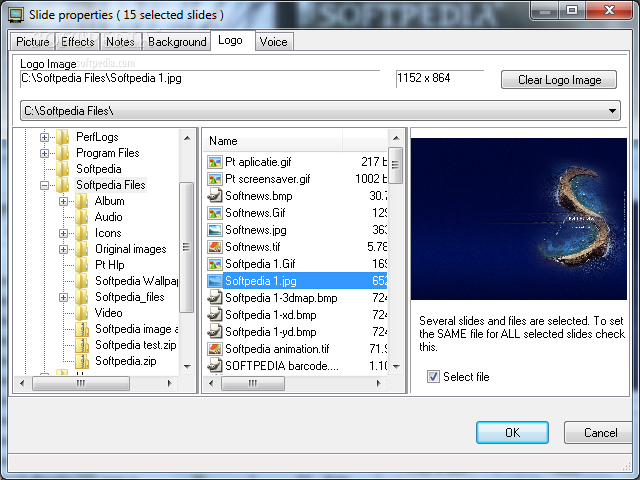This screenshot has width=640, height=480.
Task: Click the folder tree vertical scrollbar thumb
Action: pos(187,247)
